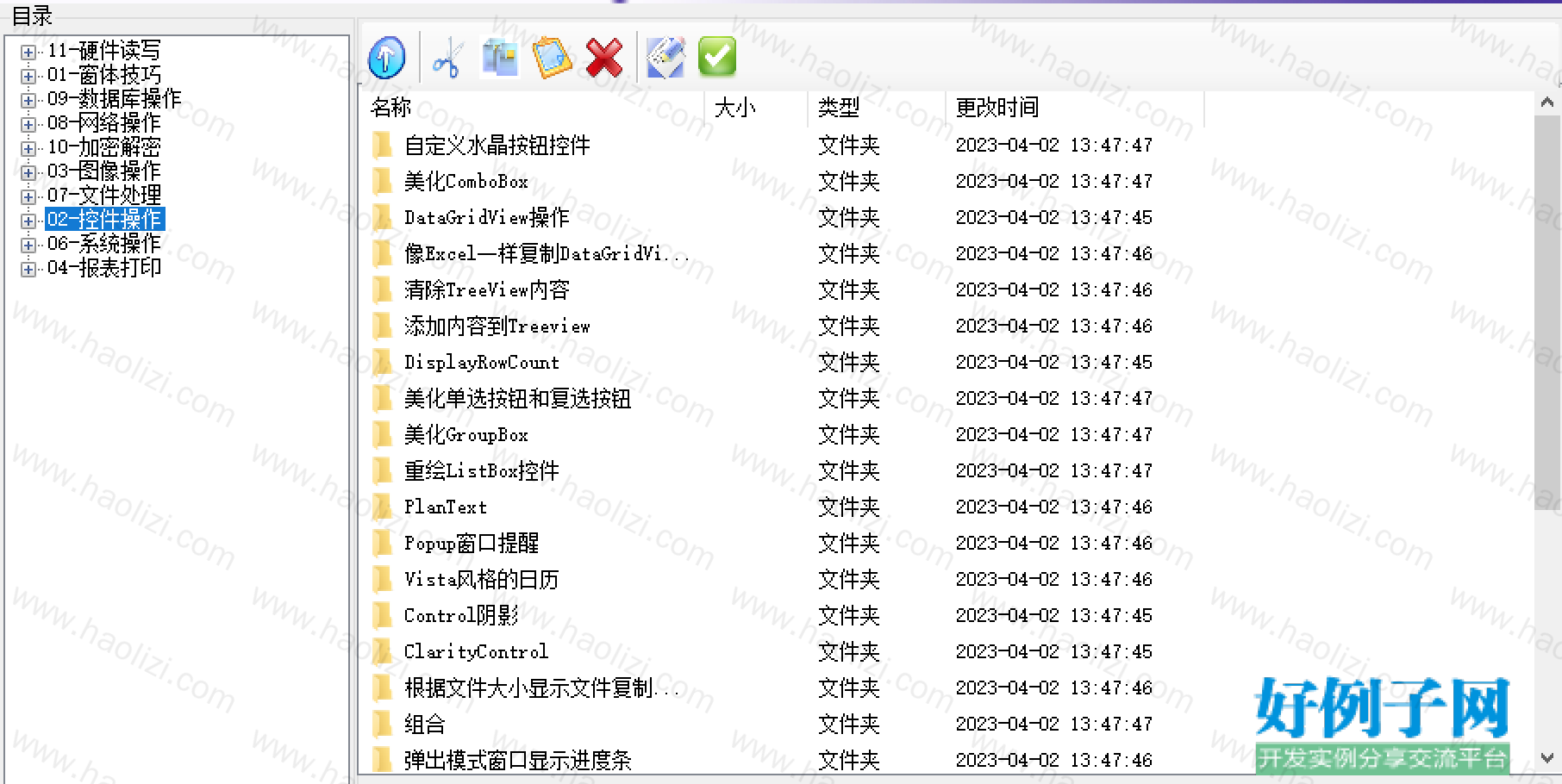
Task: Click folder icon beside 重绘ListBox控件
Action: (x=382, y=470)
